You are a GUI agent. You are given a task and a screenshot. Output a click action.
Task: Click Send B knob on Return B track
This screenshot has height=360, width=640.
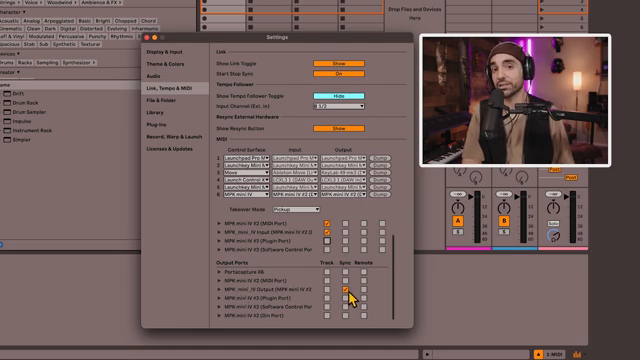pyautogui.click(x=522, y=177)
